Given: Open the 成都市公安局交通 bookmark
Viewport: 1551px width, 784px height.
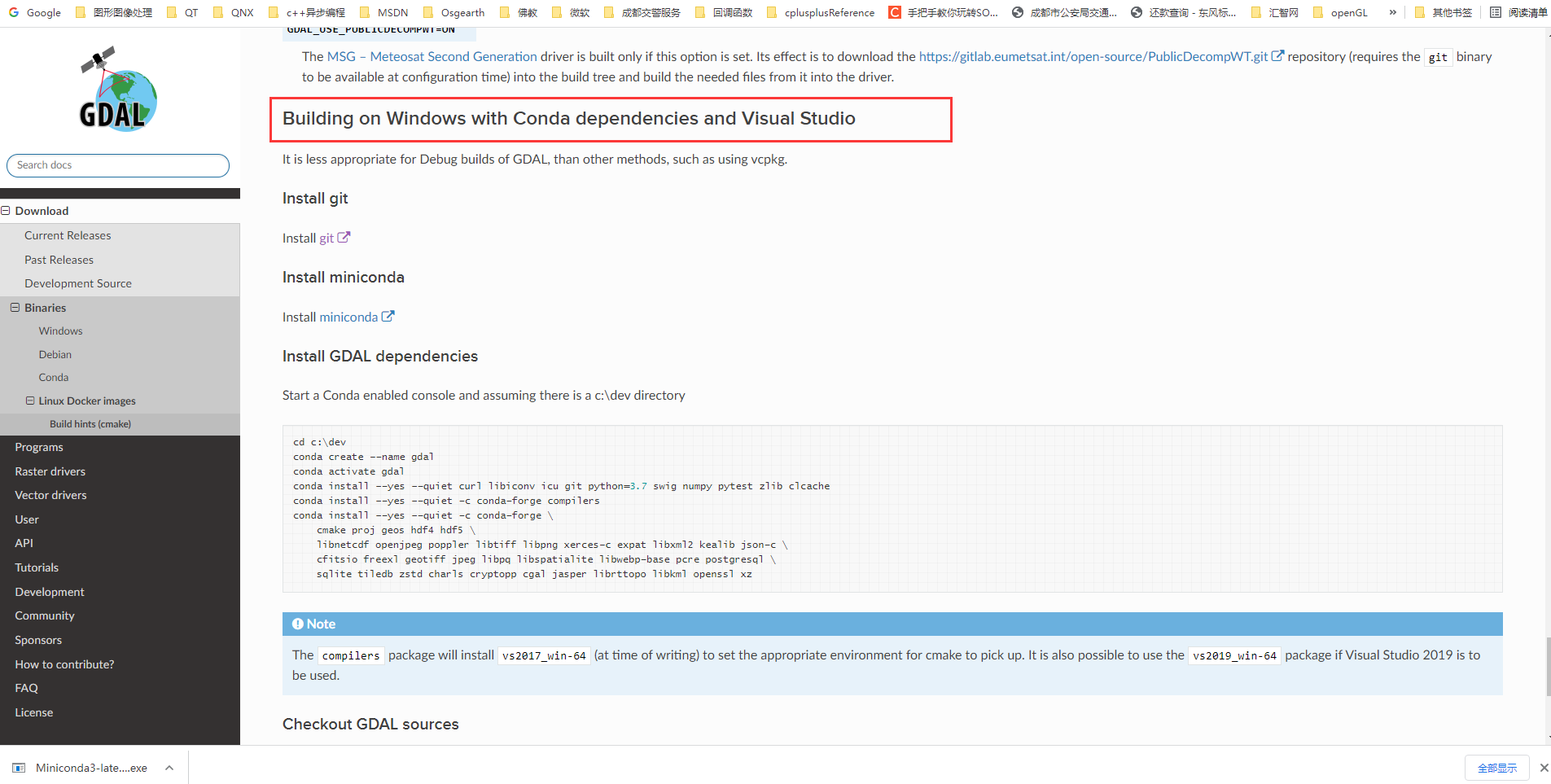Looking at the screenshot, I should tap(1064, 12).
